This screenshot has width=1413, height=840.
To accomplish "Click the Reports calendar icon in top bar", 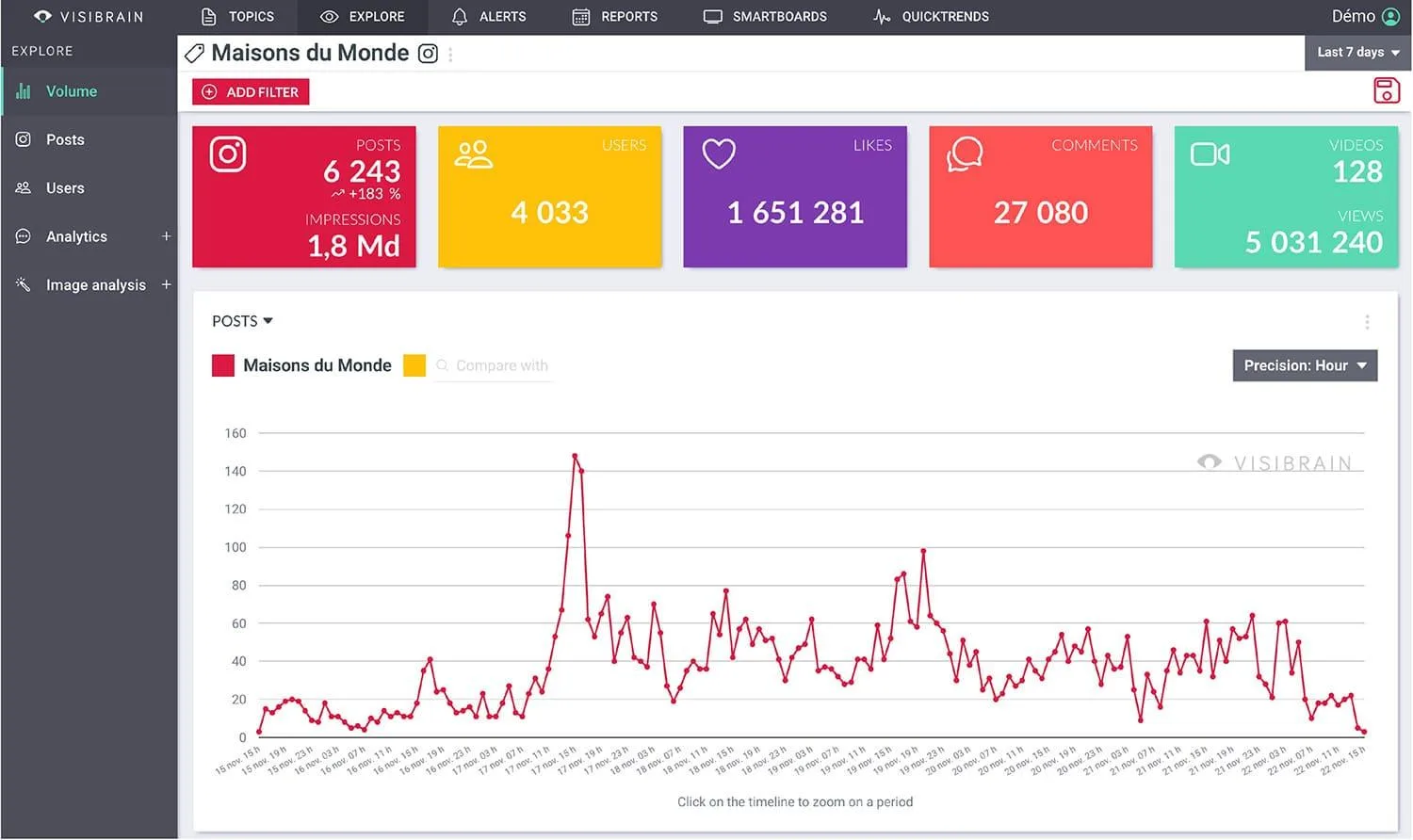I will [x=581, y=17].
